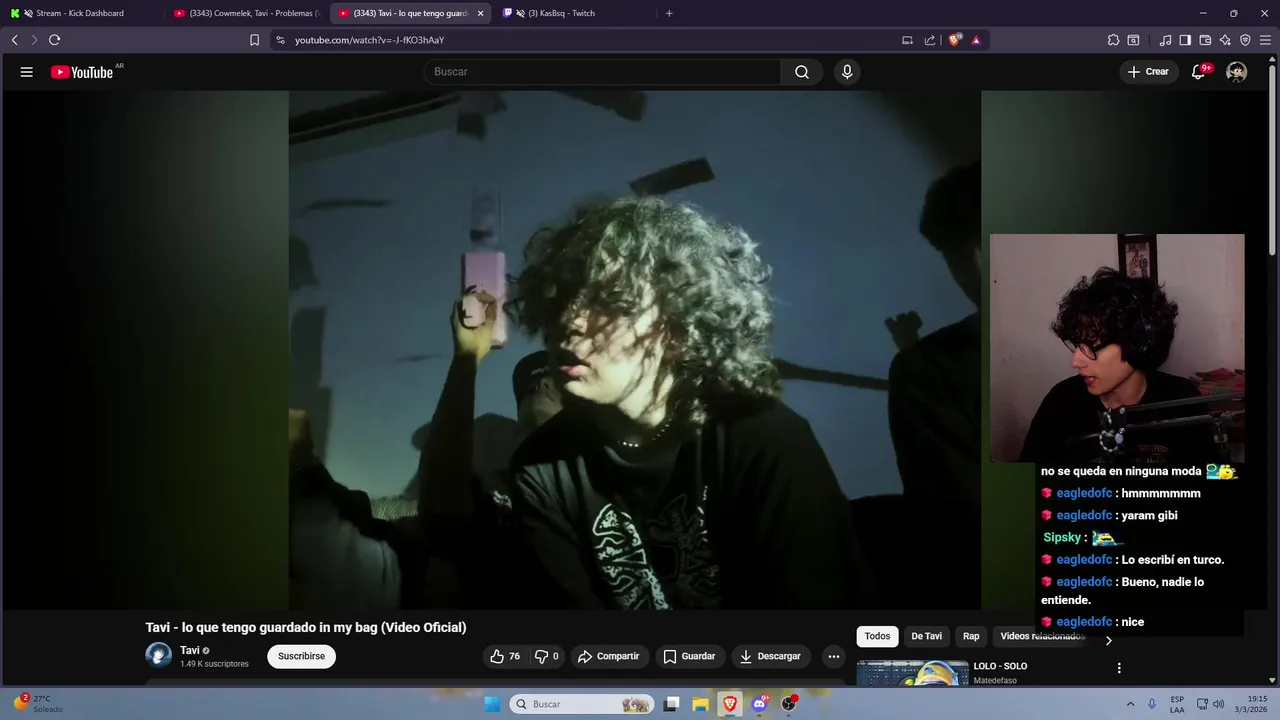Click ESP LAA language indicator

[x=1177, y=704]
